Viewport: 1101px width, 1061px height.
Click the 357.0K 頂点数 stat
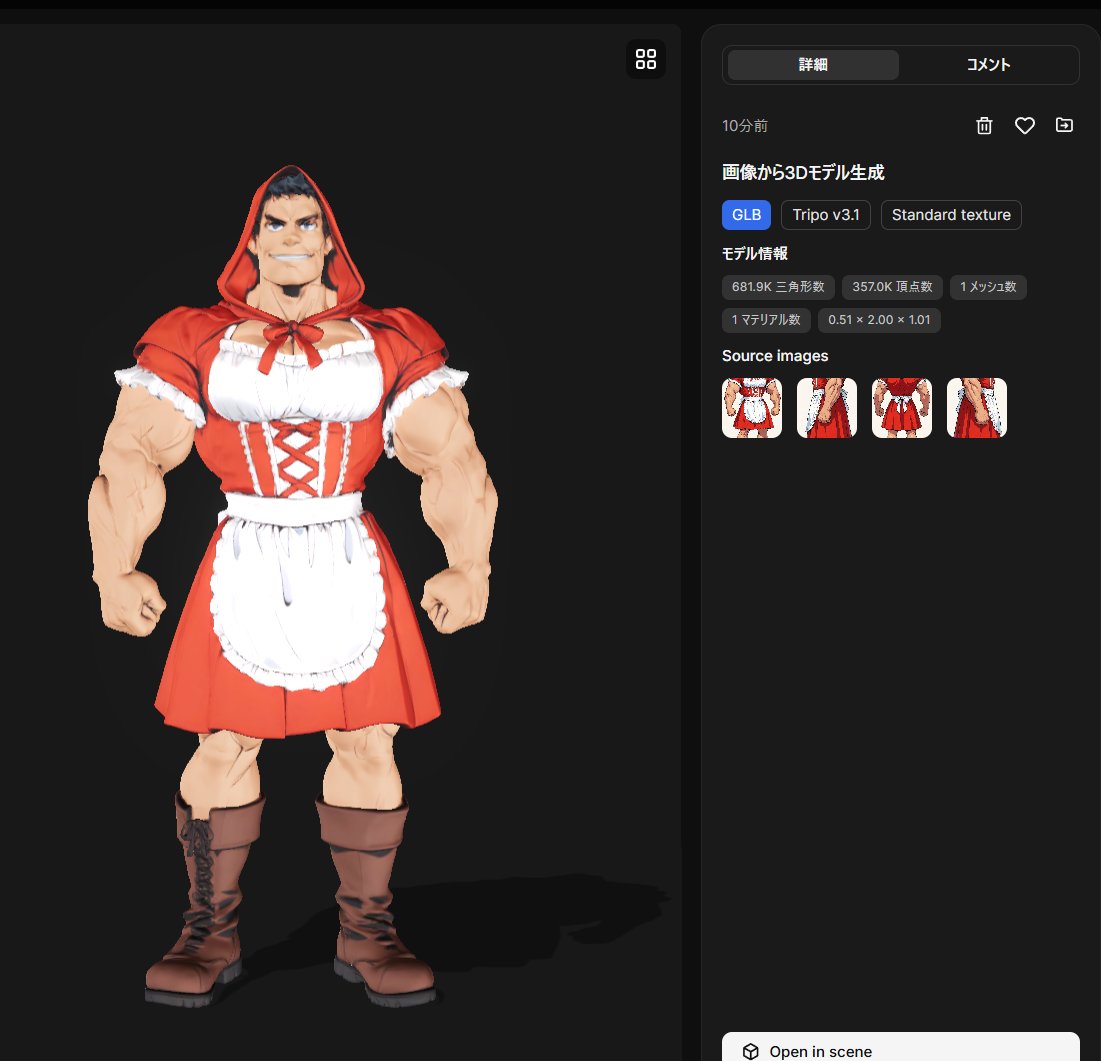892,287
